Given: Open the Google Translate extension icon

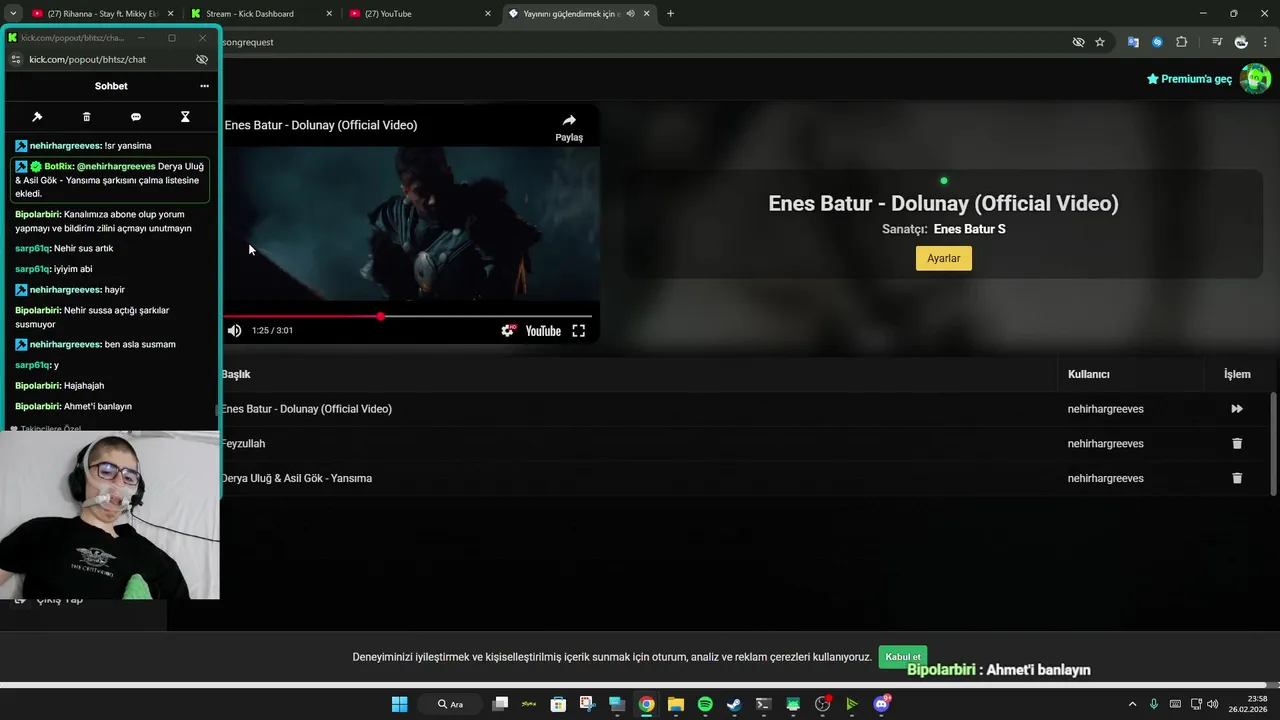Looking at the screenshot, I should (1133, 42).
